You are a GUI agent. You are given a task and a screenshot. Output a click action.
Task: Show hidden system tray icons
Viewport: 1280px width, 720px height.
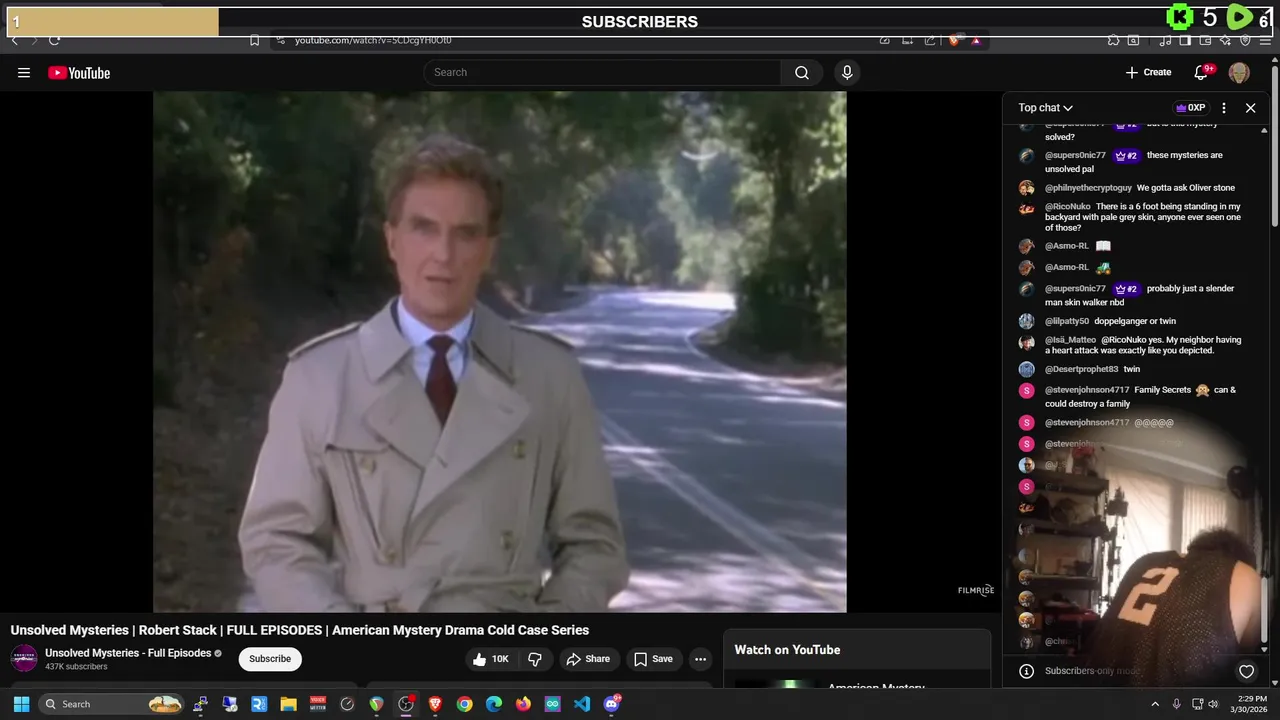[1155, 704]
